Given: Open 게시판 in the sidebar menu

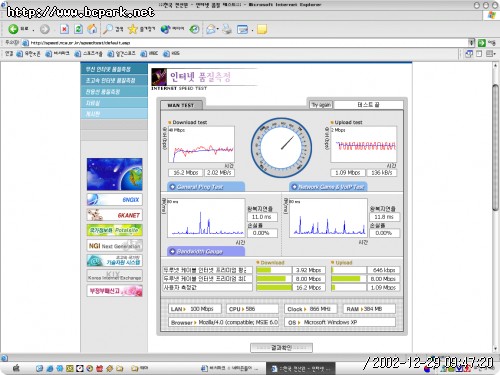Looking at the screenshot, I should pyautogui.click(x=114, y=114).
